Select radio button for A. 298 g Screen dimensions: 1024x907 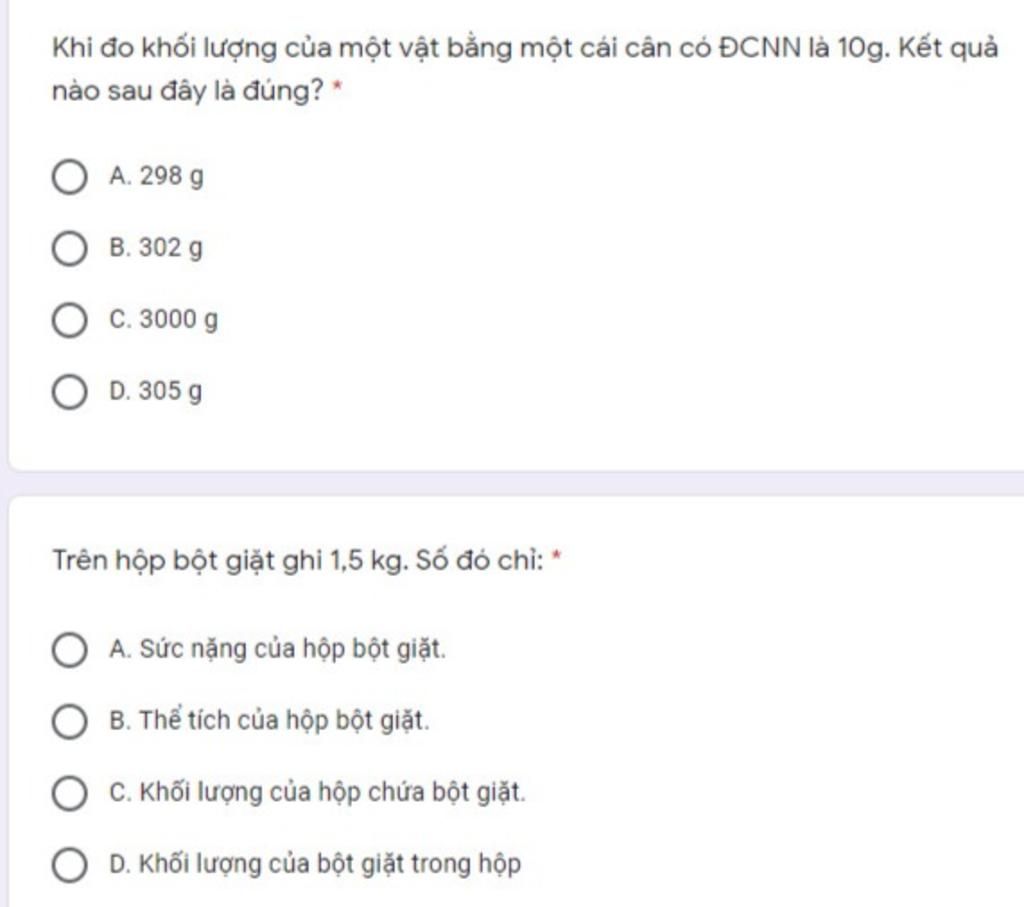(x=69, y=177)
